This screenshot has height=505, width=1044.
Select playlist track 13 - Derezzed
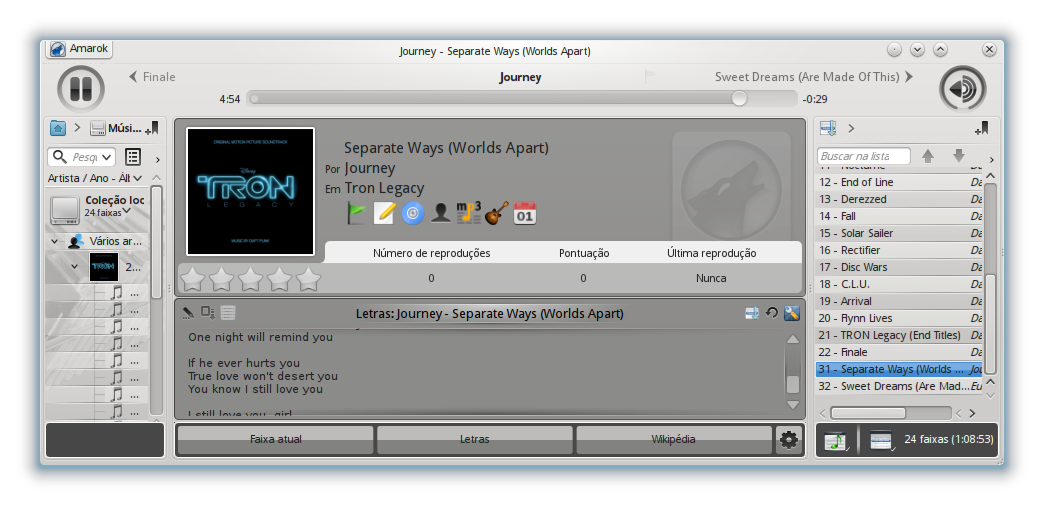(900, 199)
